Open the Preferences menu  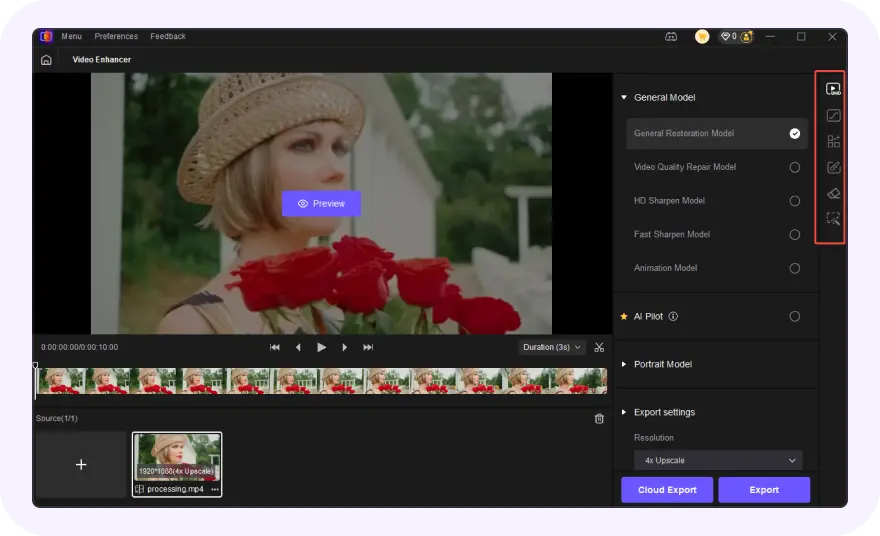116,37
